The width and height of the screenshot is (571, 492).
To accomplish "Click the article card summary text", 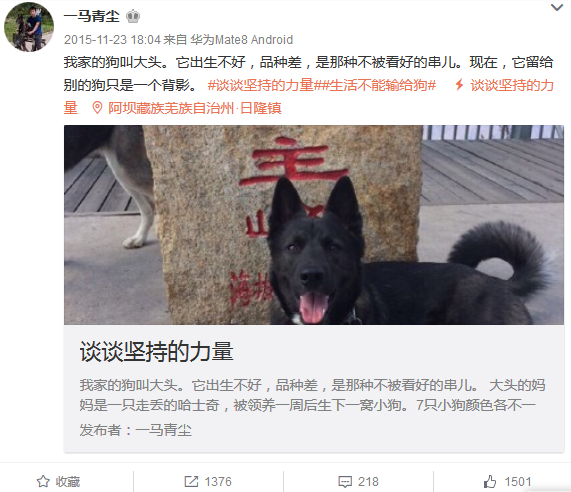I will tap(312, 395).
